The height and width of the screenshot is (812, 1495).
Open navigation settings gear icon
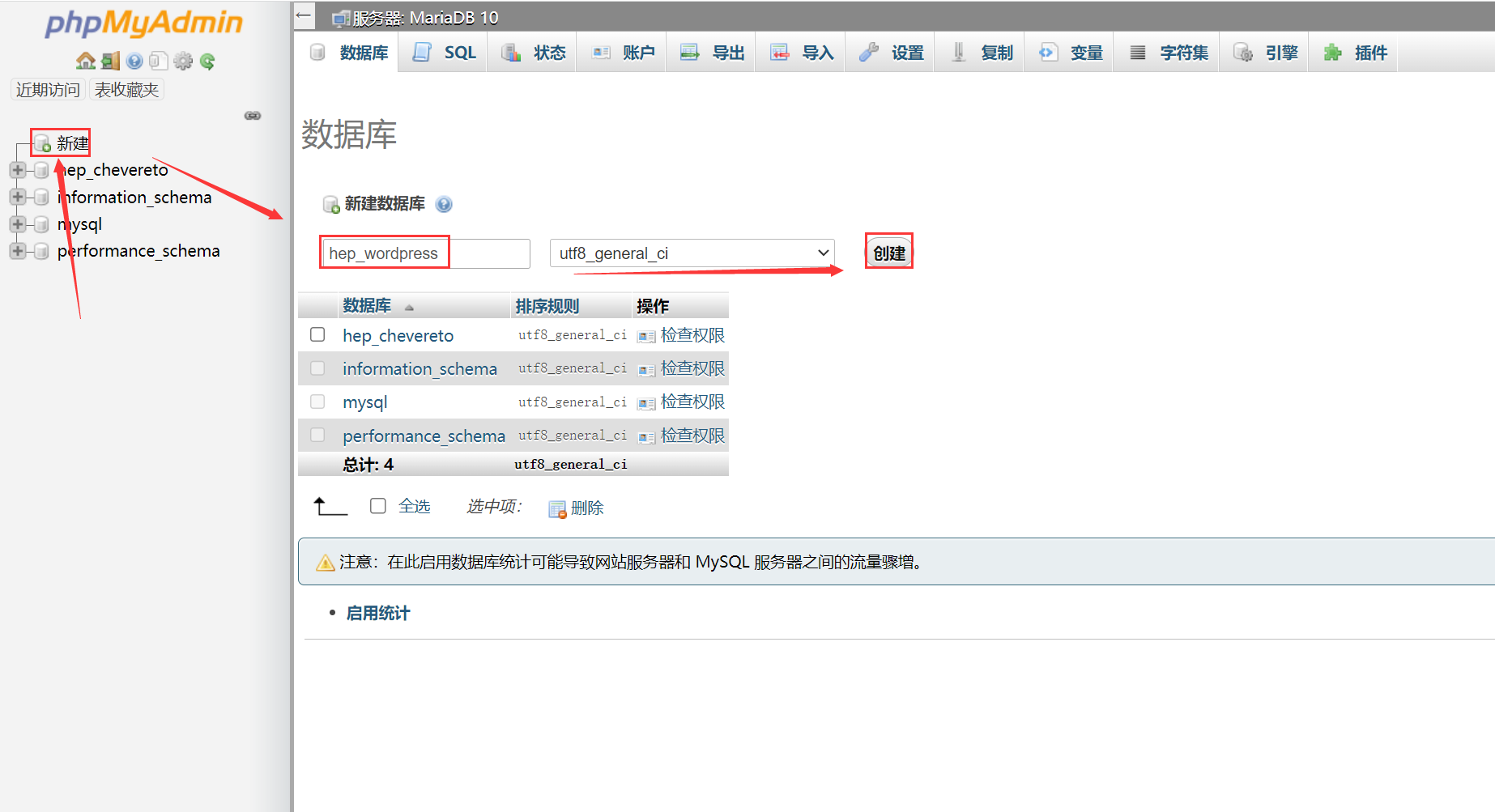[183, 62]
